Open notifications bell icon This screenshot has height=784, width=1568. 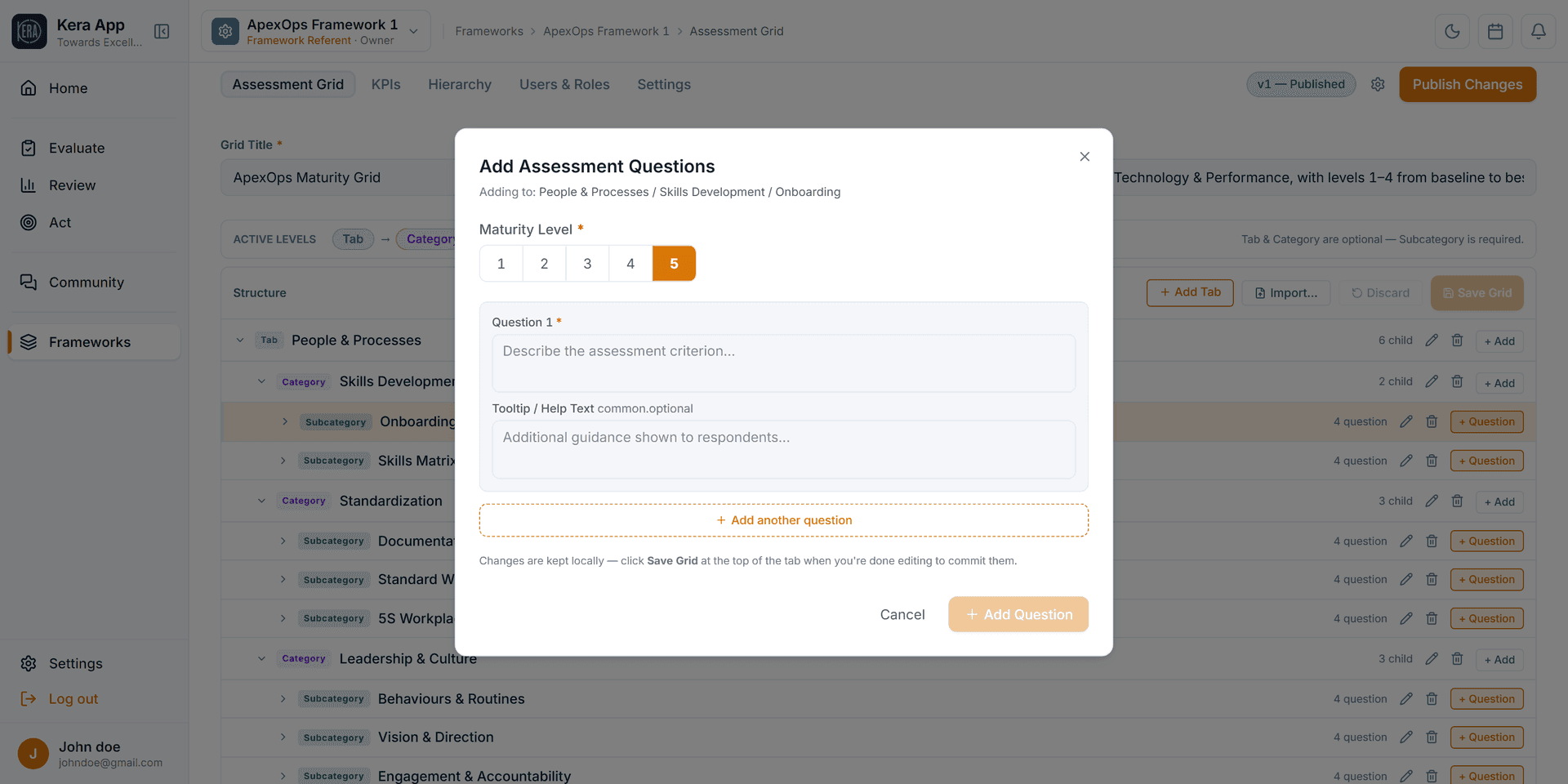point(1539,31)
